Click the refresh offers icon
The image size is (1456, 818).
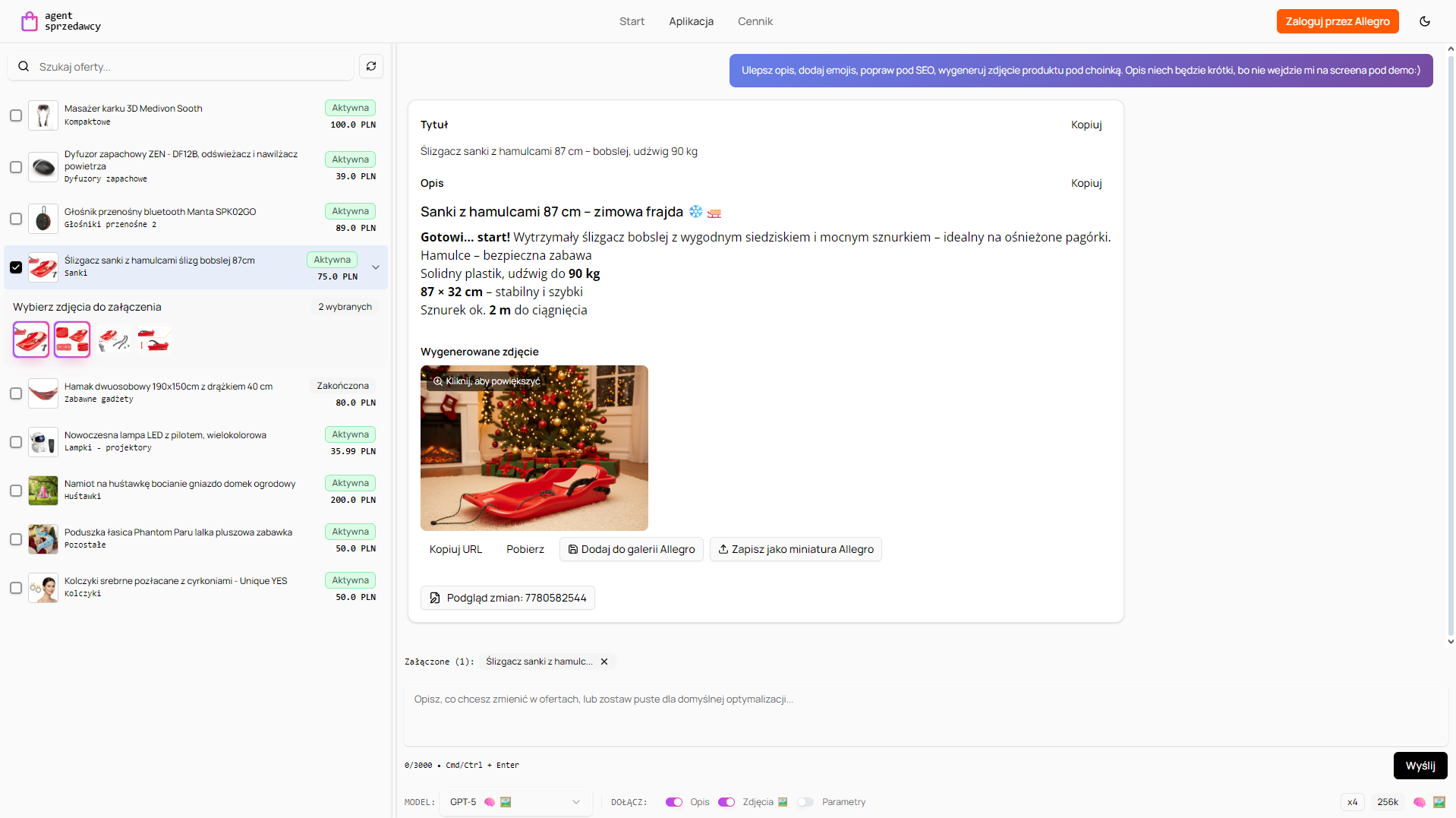[x=371, y=67]
